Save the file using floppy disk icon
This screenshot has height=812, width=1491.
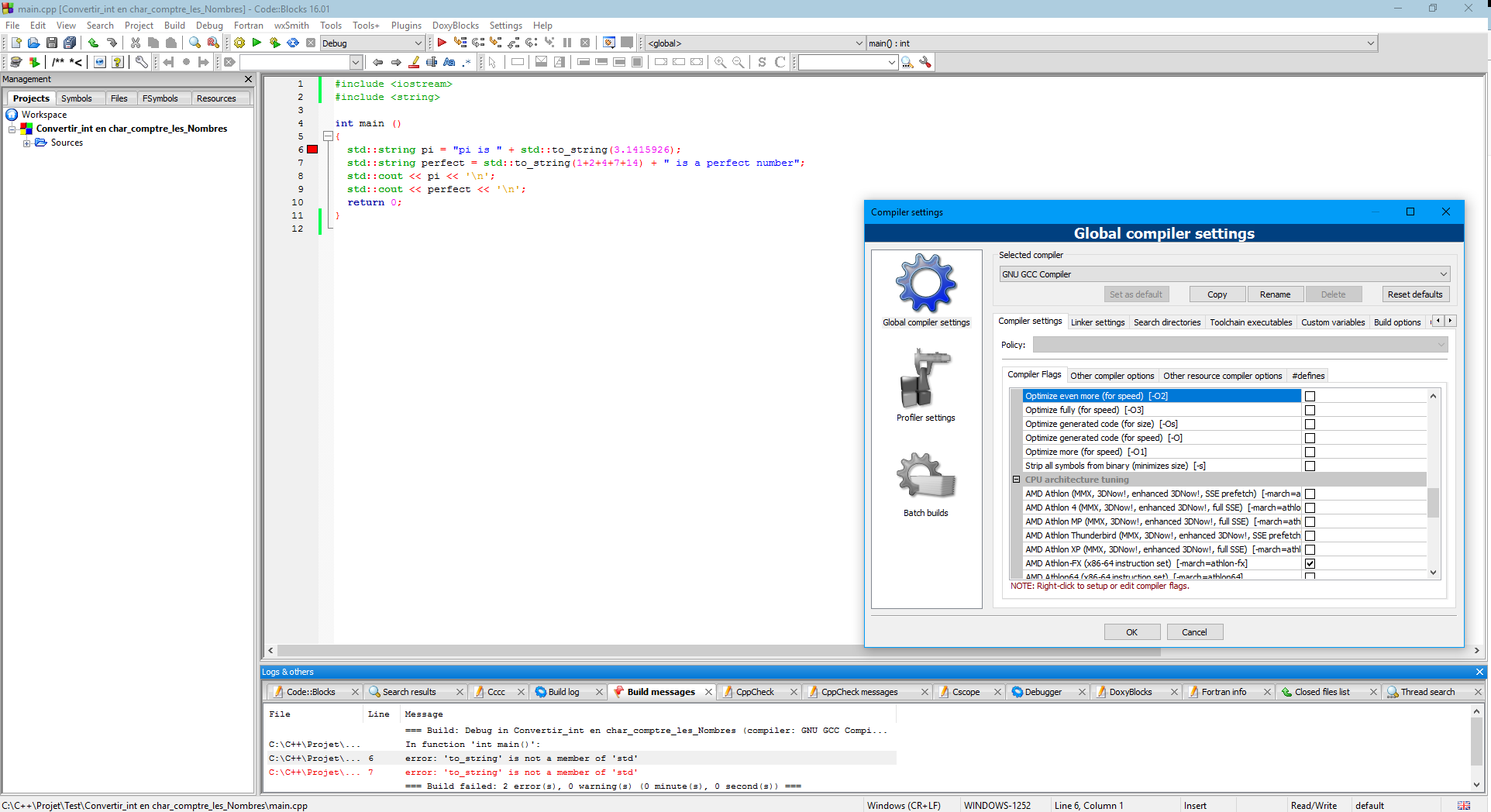pos(52,43)
